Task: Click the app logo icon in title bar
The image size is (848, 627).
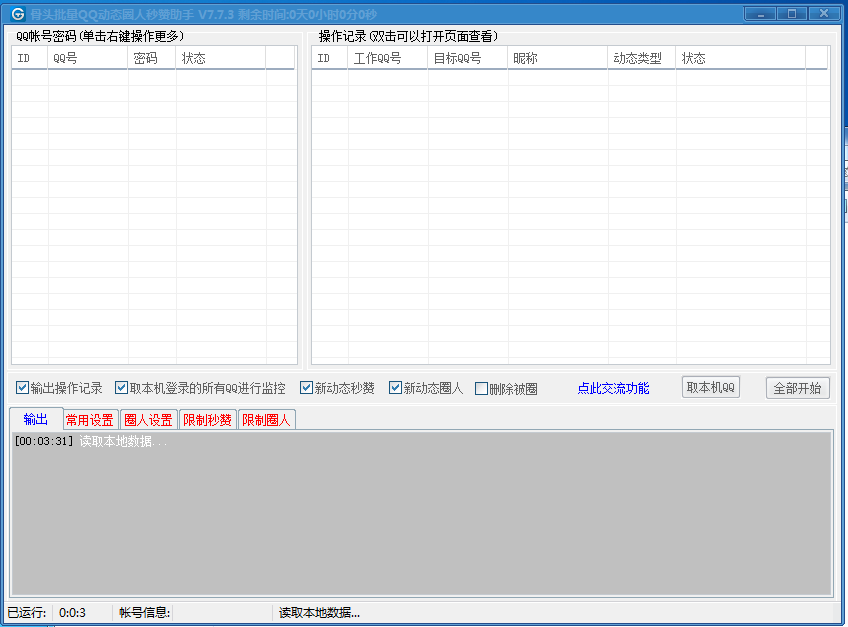Action: (17, 14)
